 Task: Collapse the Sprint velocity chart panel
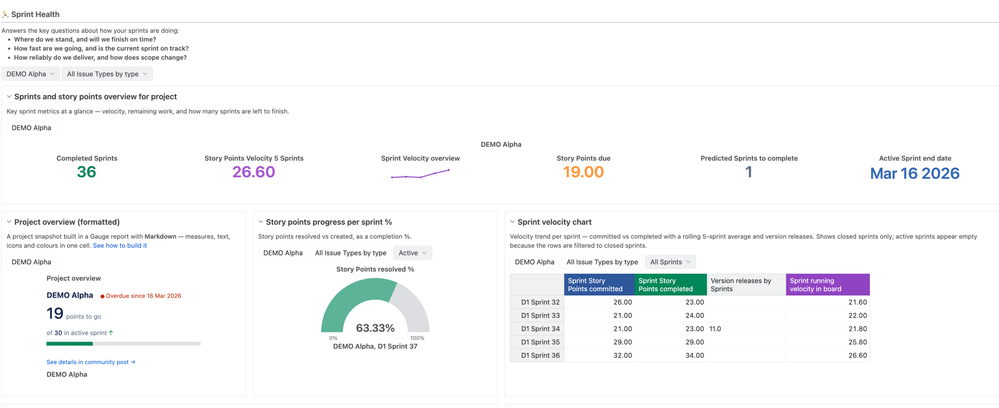pos(512,222)
